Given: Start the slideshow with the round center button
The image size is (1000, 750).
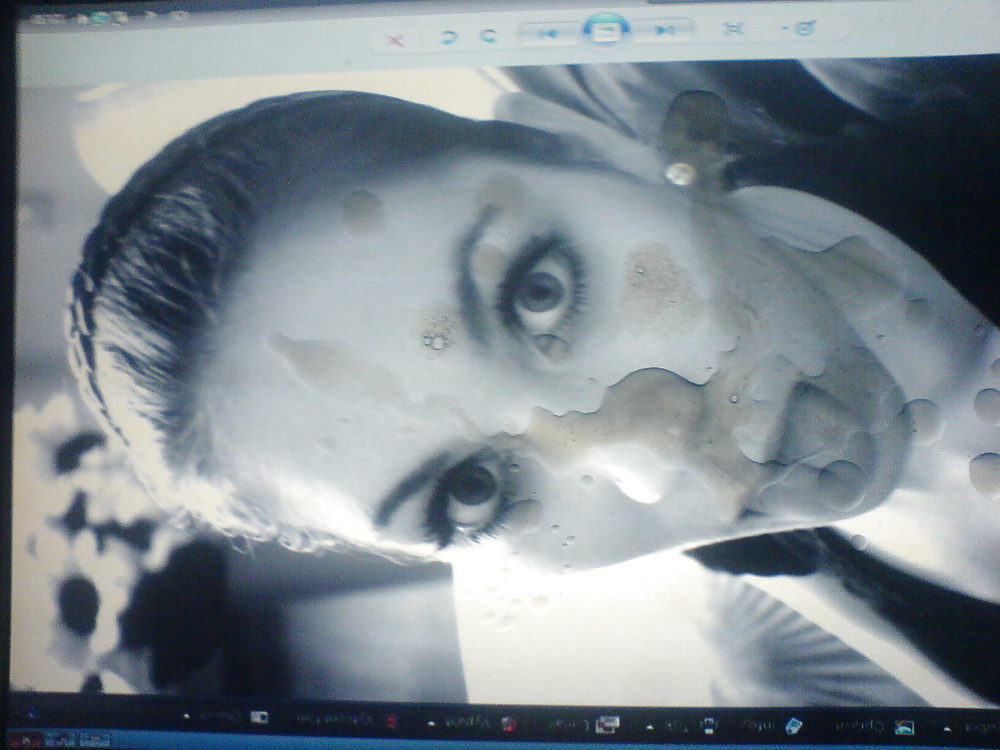Looking at the screenshot, I should pos(606,30).
